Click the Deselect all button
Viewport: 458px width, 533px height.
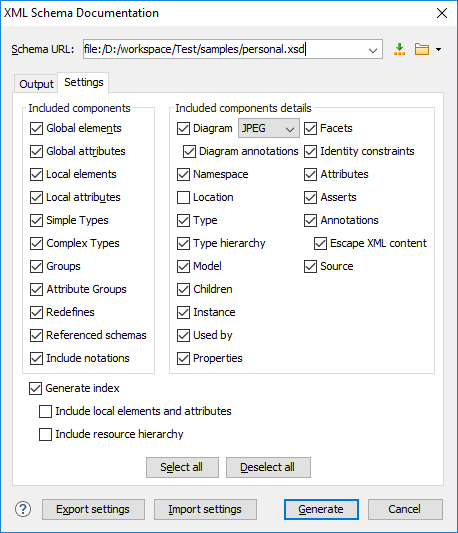coord(268,467)
